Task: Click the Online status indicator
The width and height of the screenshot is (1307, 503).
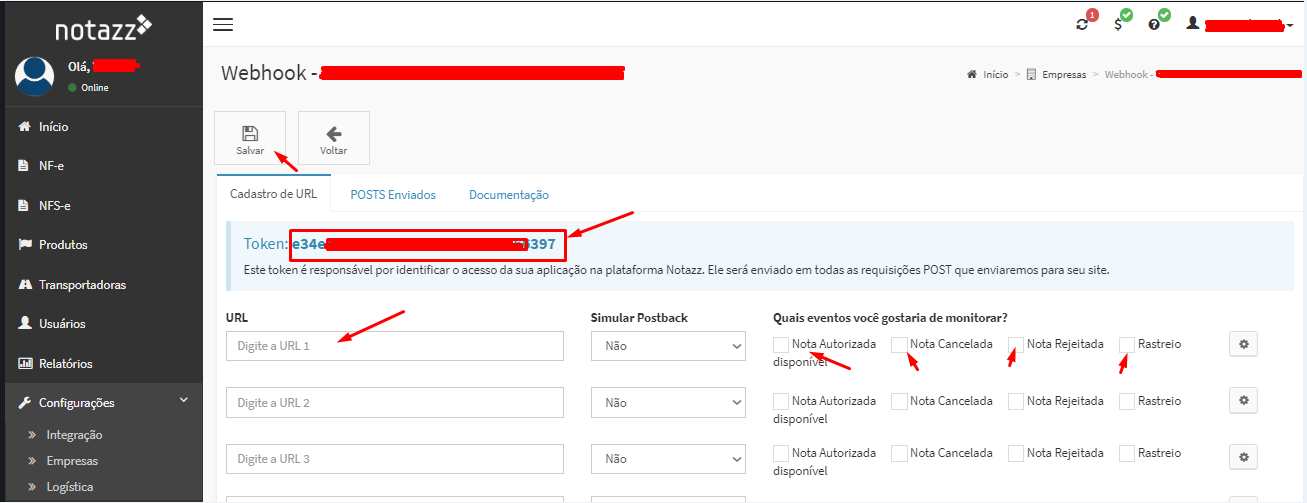Action: 88,88
